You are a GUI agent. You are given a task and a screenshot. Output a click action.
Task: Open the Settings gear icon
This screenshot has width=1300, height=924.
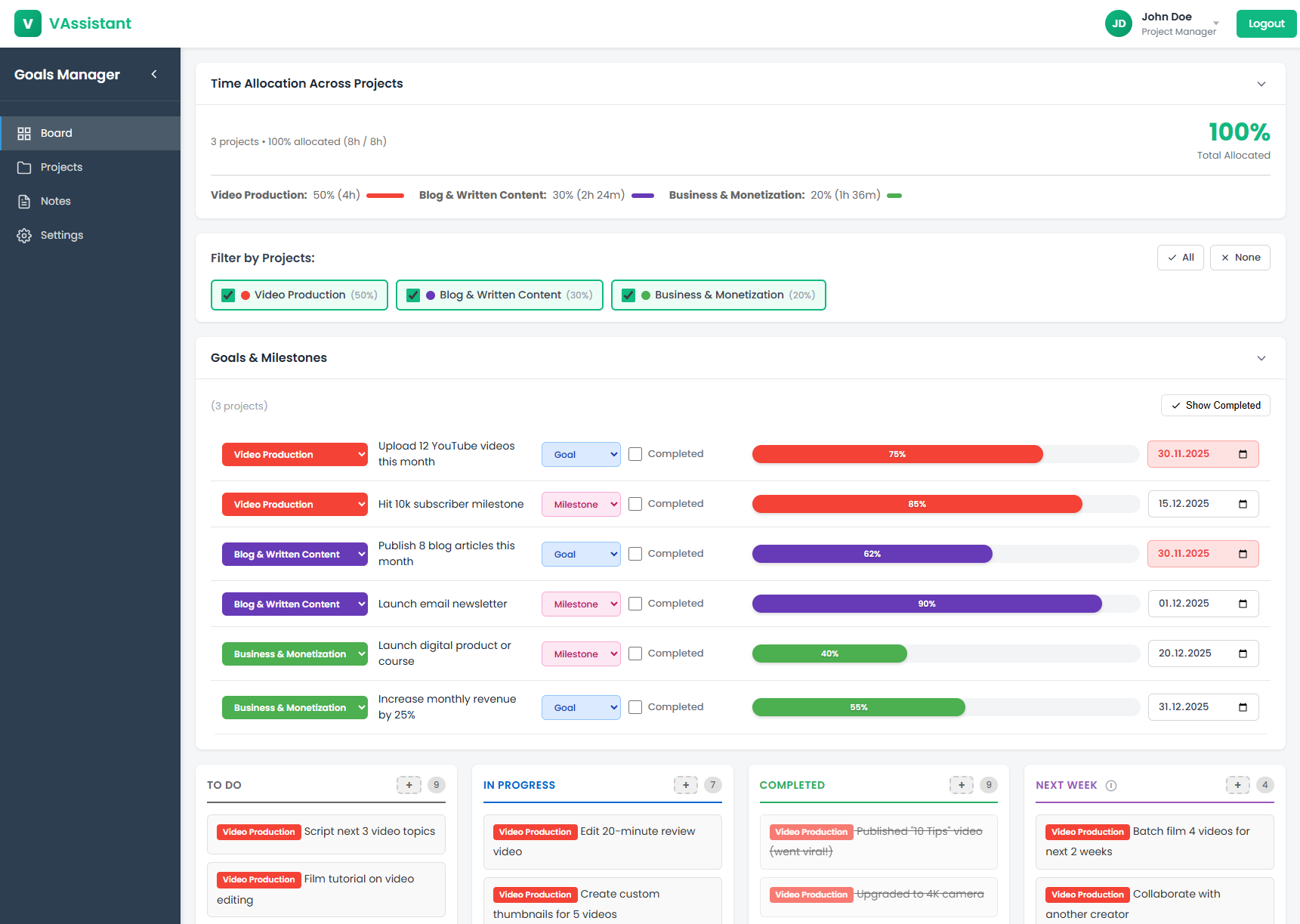24,235
